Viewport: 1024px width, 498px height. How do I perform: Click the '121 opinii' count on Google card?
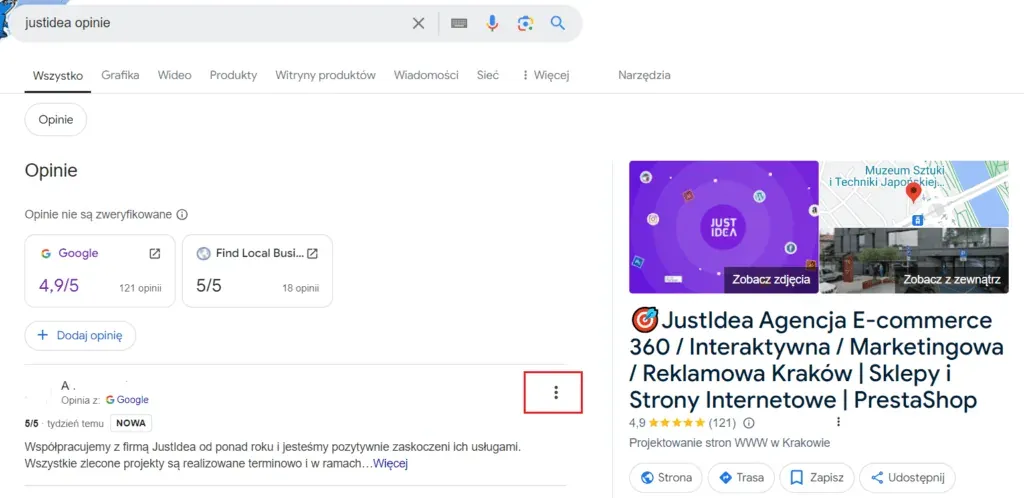(140, 288)
